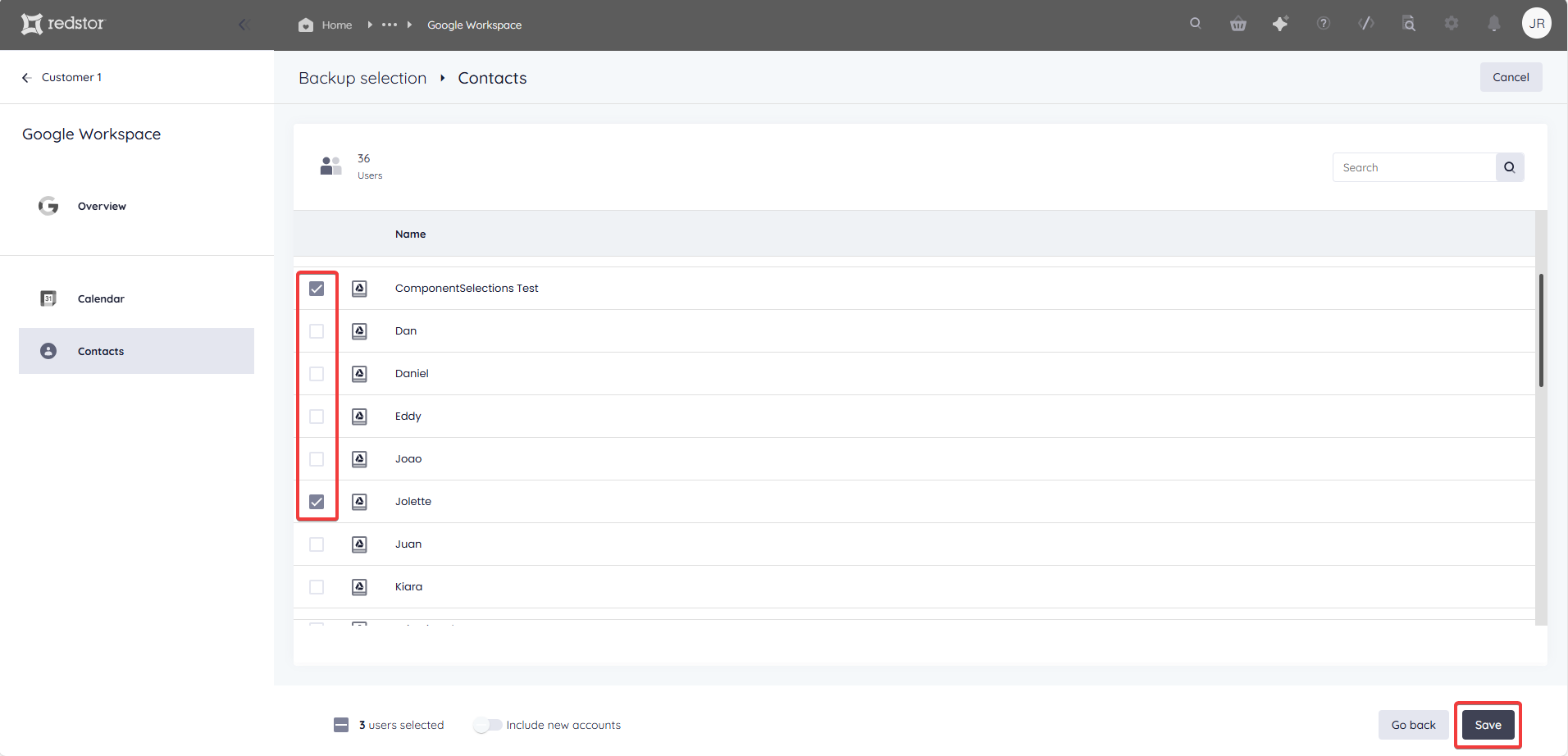Viewport: 1568px width, 756px height.
Task: Open the JR user avatar menu
Action: (1537, 24)
